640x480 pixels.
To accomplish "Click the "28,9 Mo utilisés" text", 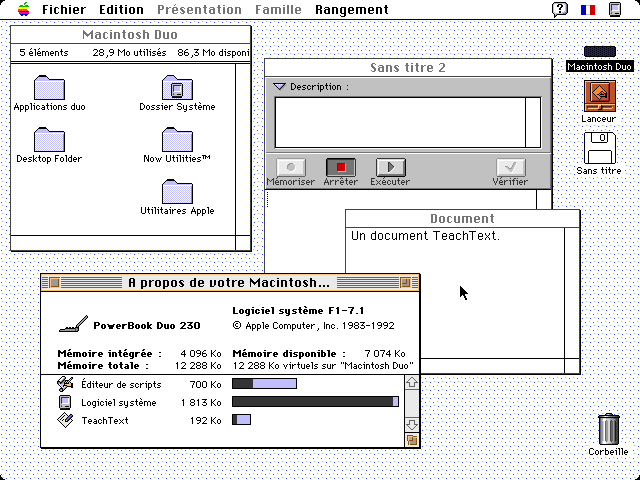I will coord(129,53).
